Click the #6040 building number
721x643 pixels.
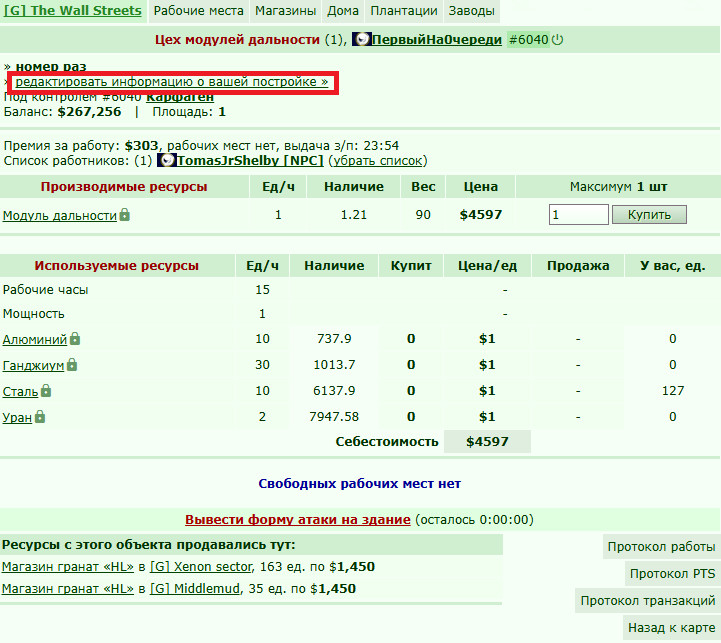coord(528,40)
